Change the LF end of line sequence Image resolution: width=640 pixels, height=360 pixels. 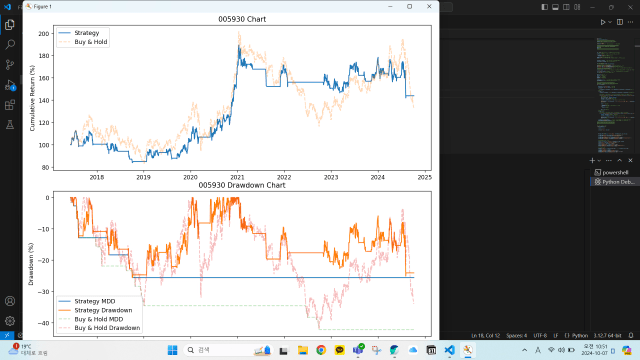coord(556,336)
